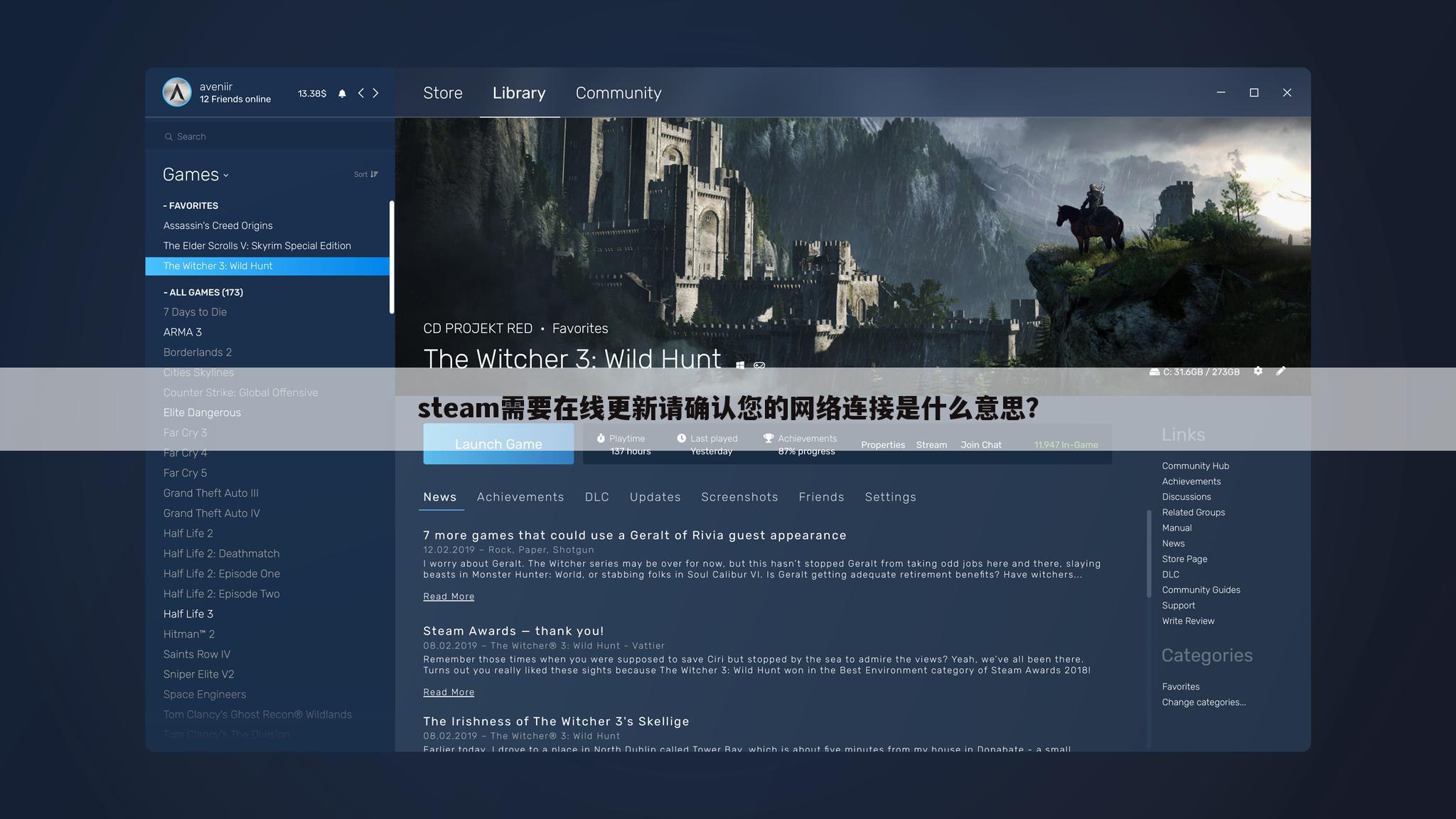Viewport: 1456px width, 819px height.
Task: Open the Sort order icon
Action: (x=374, y=174)
